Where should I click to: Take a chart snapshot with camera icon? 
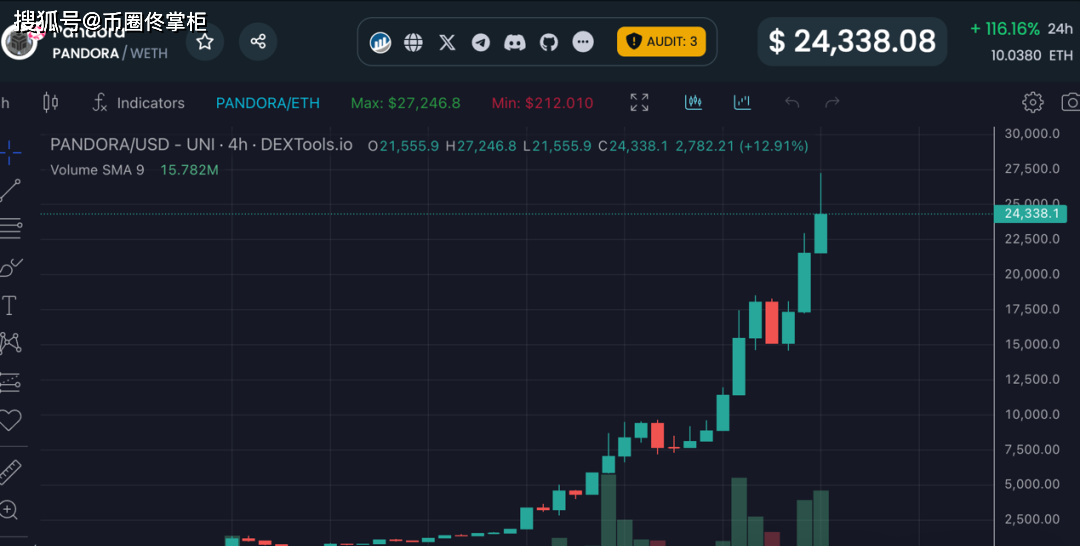coord(1070,103)
